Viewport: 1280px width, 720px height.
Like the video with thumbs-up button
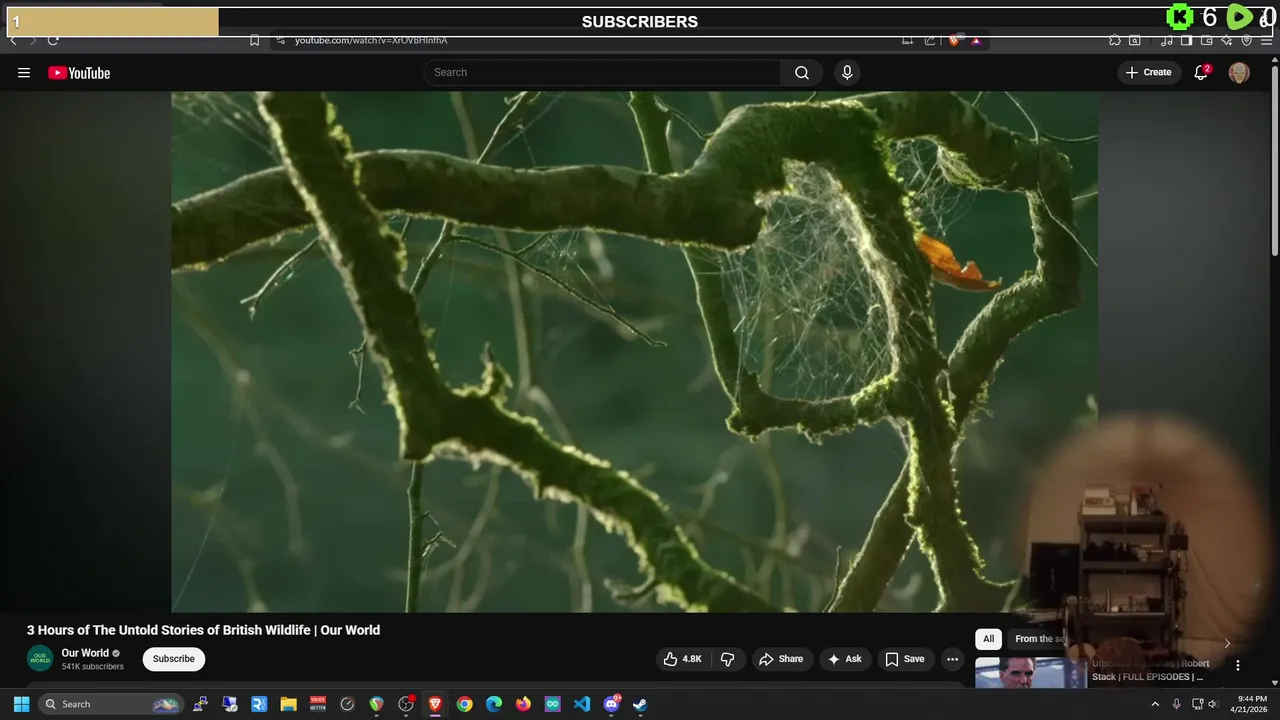pyautogui.click(x=683, y=659)
